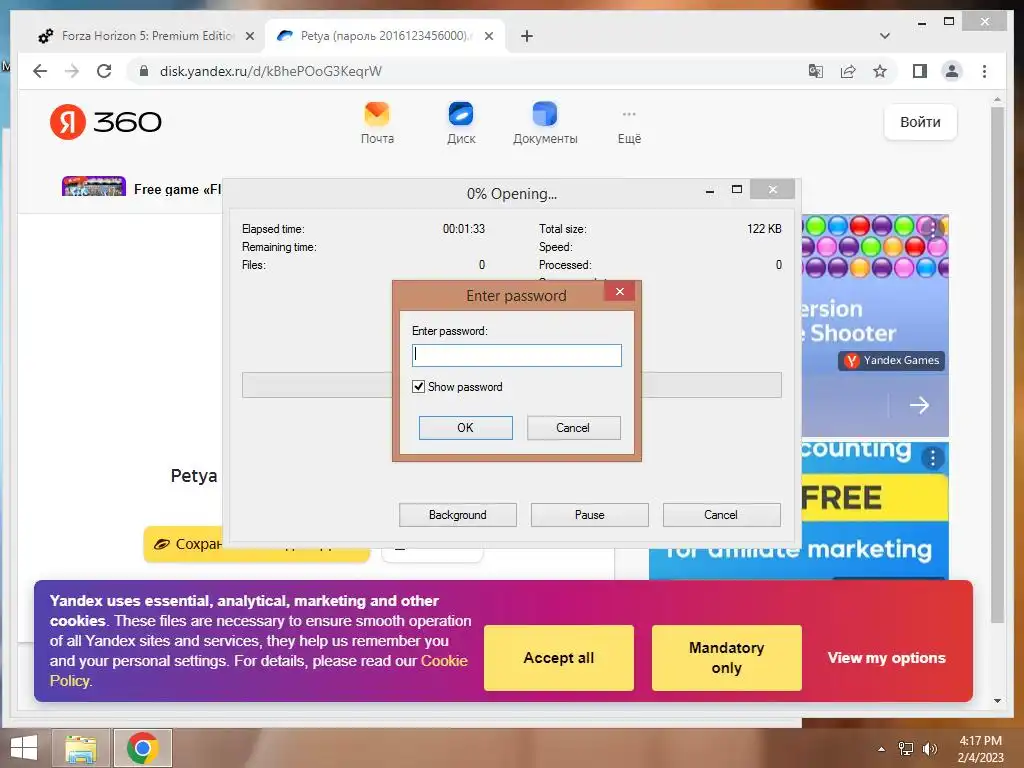1024x768 pixels.
Task: Close the Petya tab
Action: click(x=488, y=36)
